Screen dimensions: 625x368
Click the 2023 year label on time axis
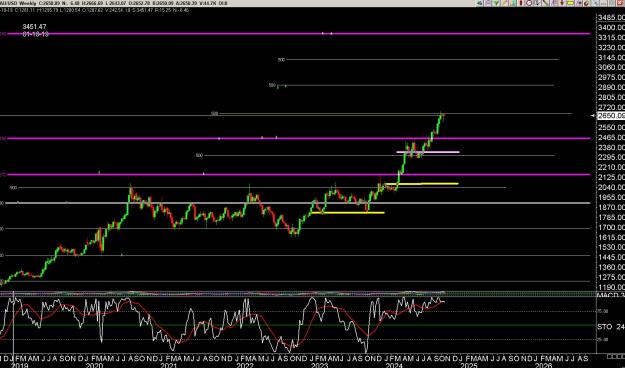(x=319, y=365)
